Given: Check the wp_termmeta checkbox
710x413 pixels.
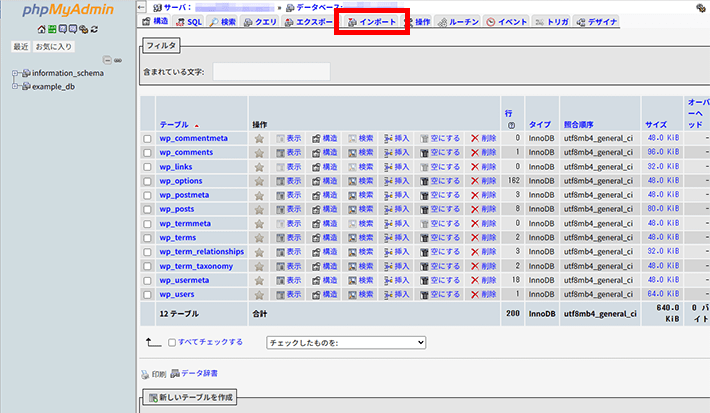Looking at the screenshot, I should point(147,224).
